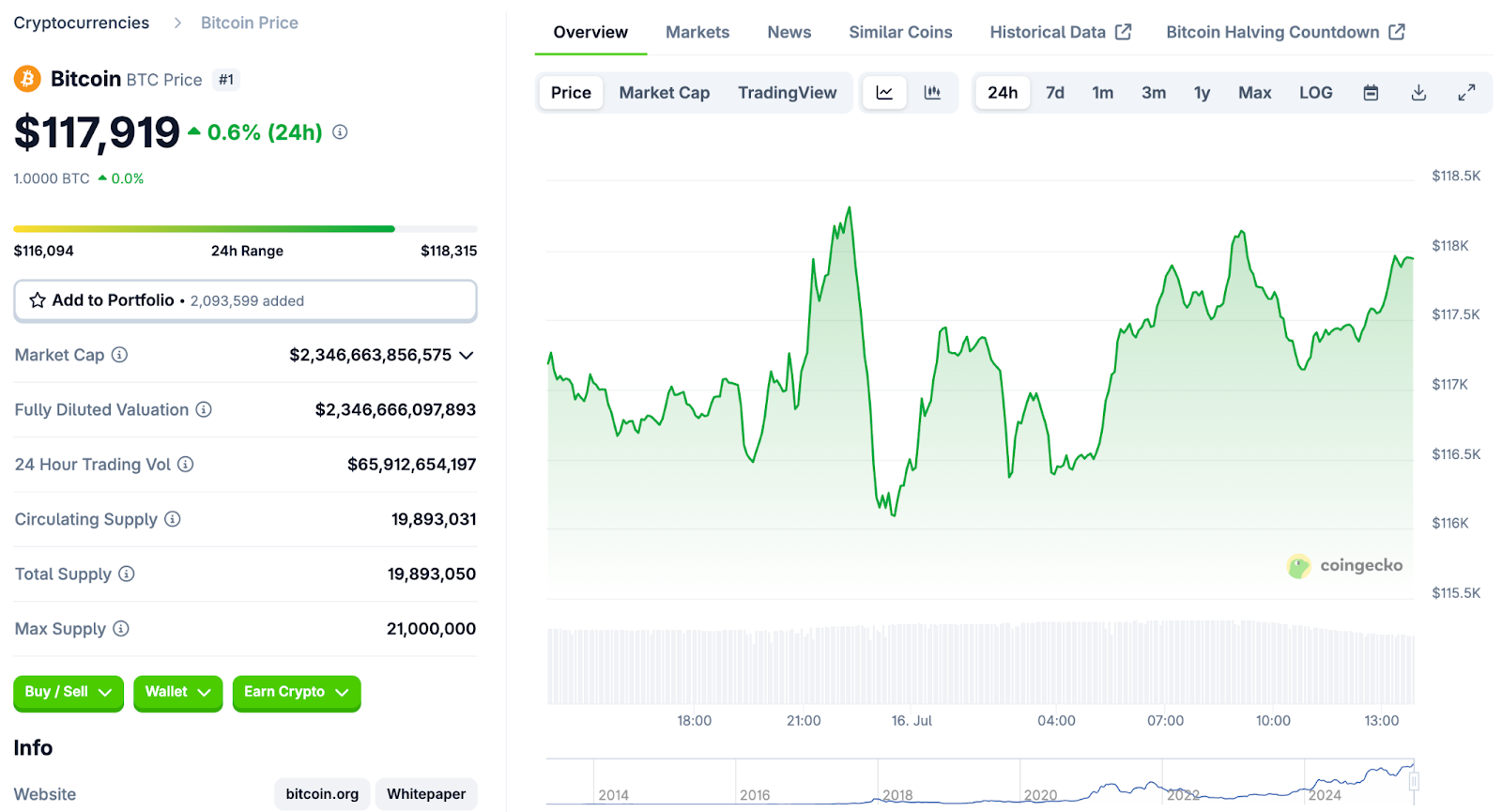Click info icon beside 24h percentage change
The image size is (1502, 812).
point(340,132)
